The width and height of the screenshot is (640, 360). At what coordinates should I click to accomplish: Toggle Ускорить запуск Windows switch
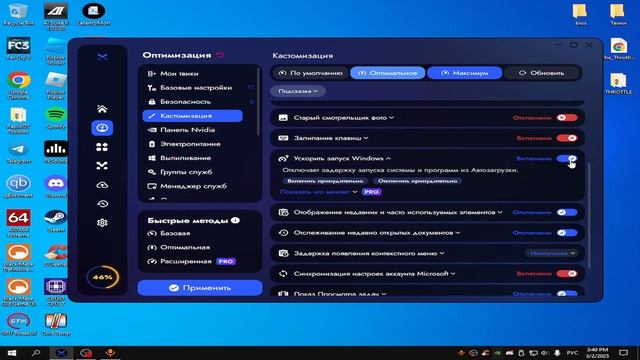(567, 158)
